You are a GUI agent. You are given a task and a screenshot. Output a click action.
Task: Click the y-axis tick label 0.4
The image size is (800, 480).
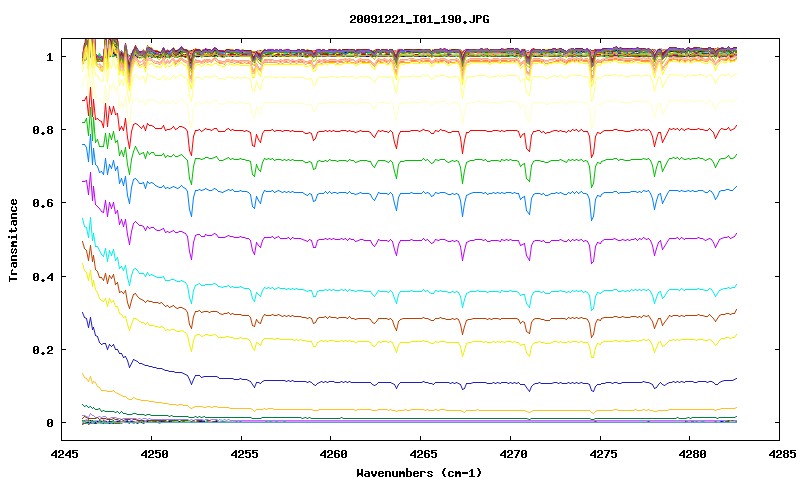(43, 276)
